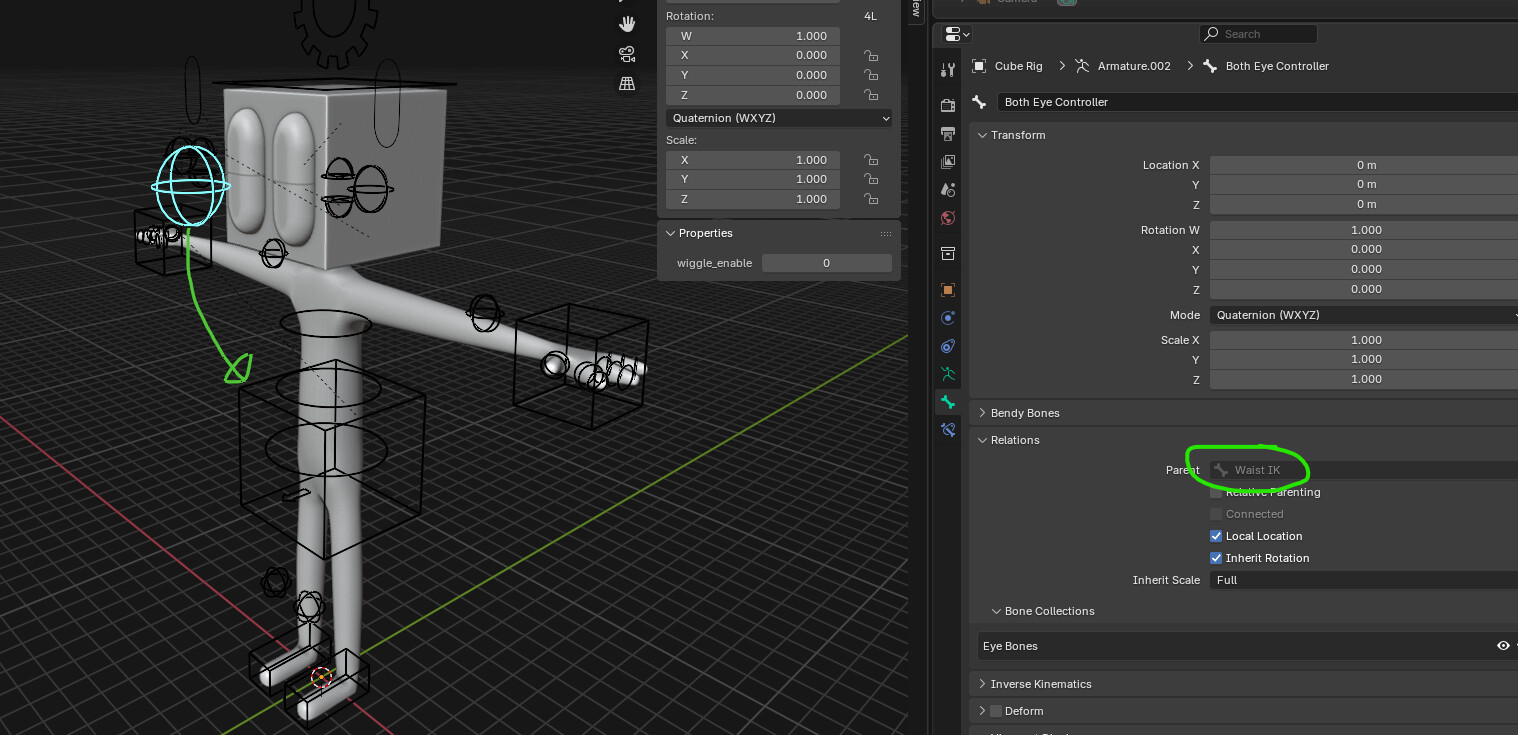Click the sidebar Rotation W value
This screenshot has width=1518, height=735.
click(753, 36)
